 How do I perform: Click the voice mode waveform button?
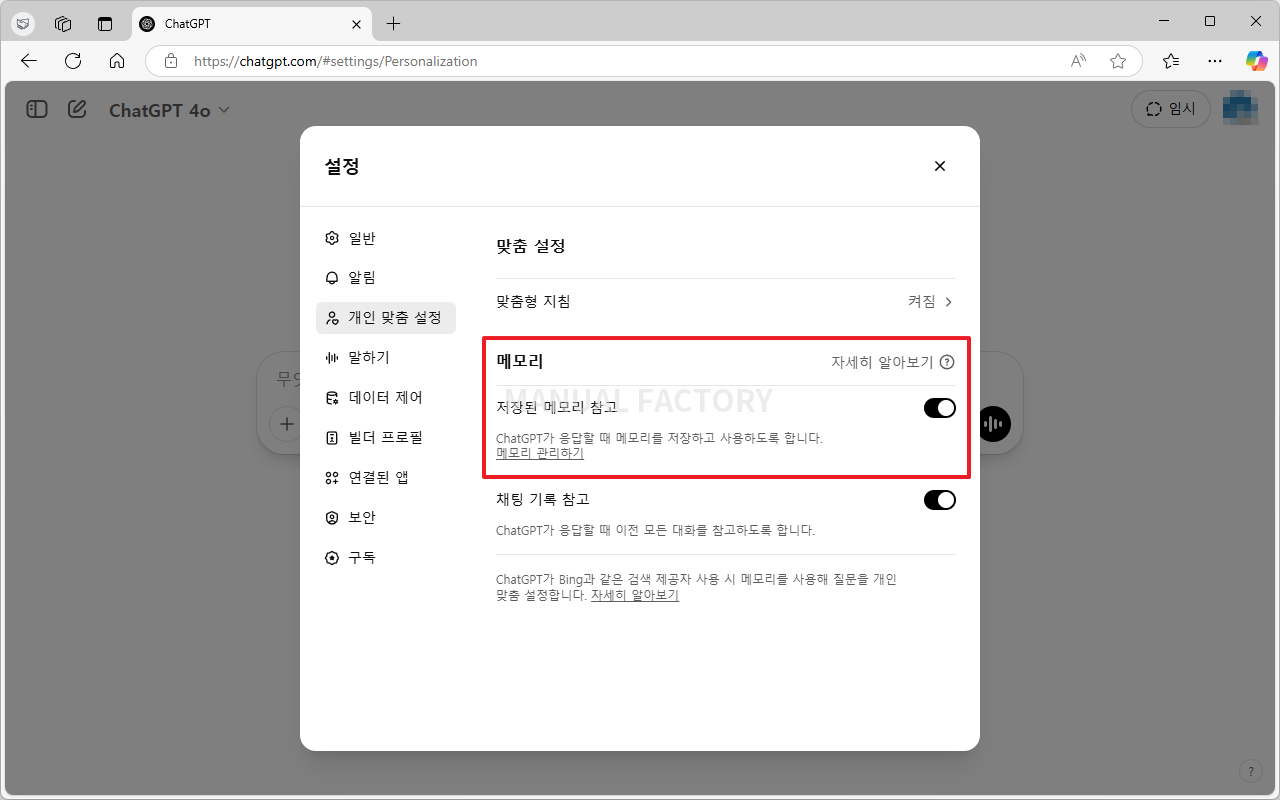pos(993,424)
